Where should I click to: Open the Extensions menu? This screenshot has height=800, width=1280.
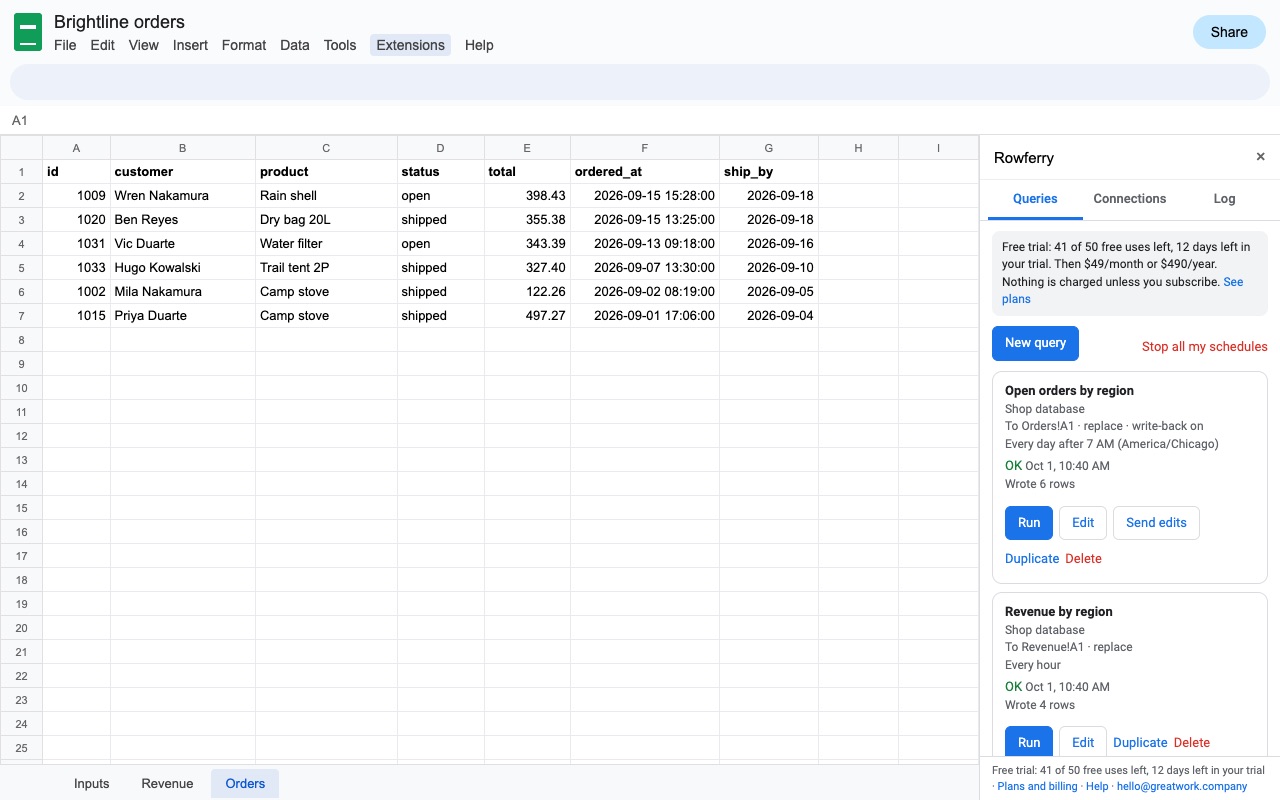(x=410, y=45)
